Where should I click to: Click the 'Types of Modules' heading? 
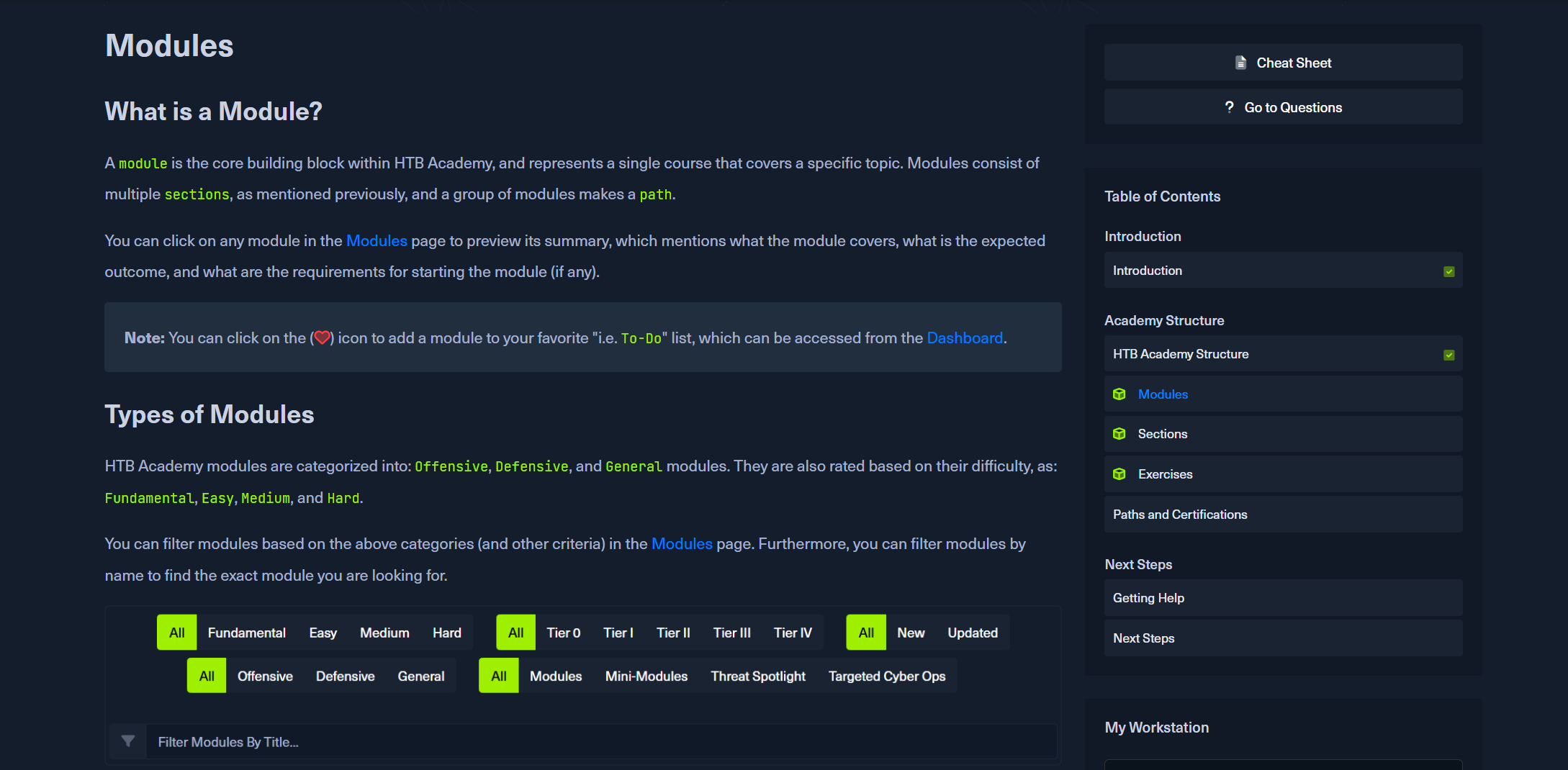[x=209, y=415]
